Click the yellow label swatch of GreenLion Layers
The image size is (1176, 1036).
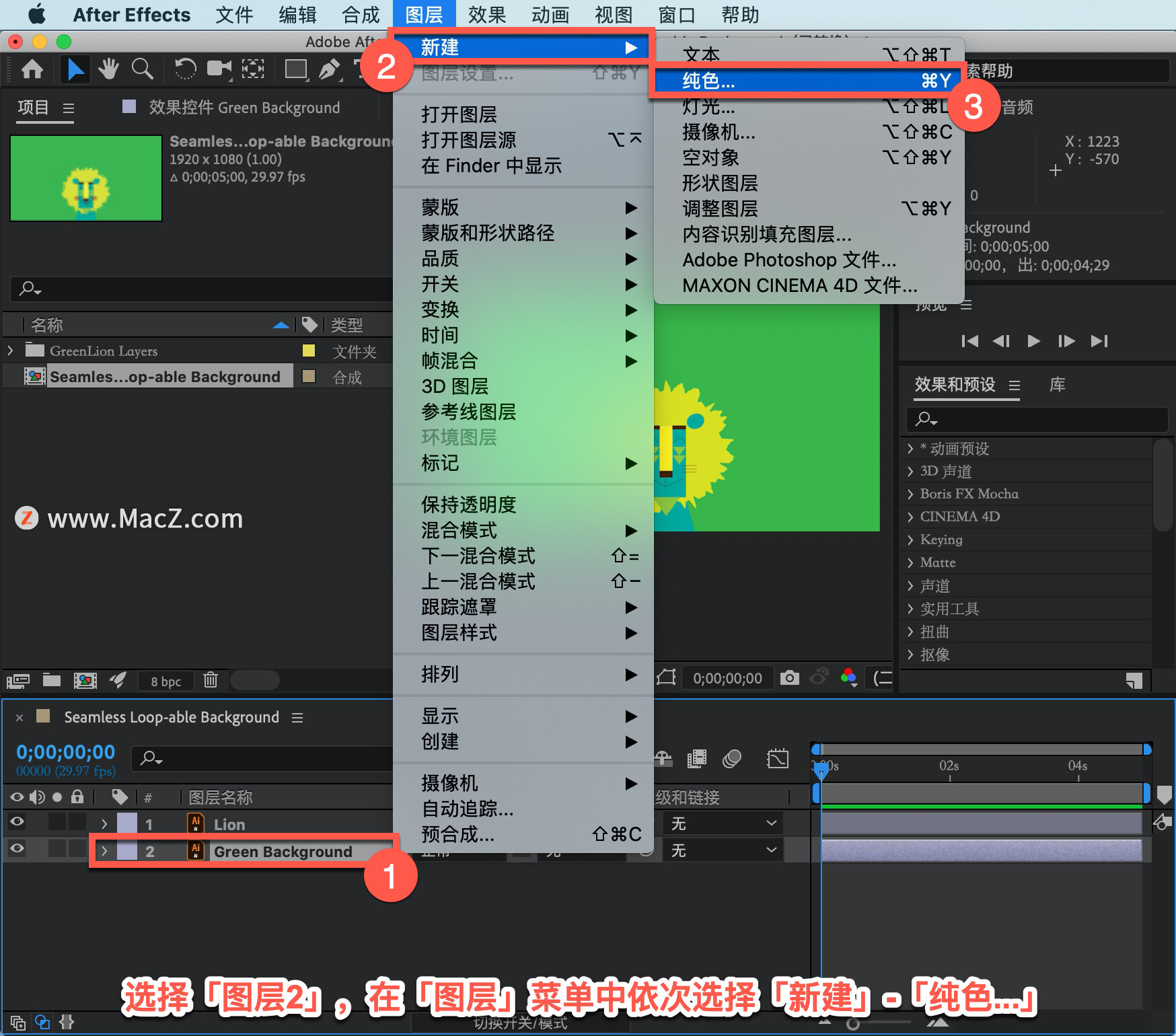pos(309,350)
